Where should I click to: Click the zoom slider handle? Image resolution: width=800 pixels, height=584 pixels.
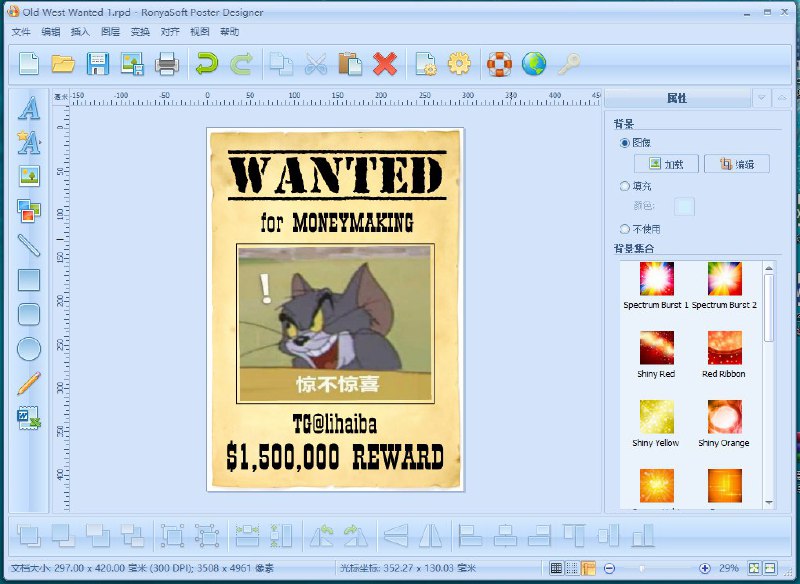click(x=642, y=568)
